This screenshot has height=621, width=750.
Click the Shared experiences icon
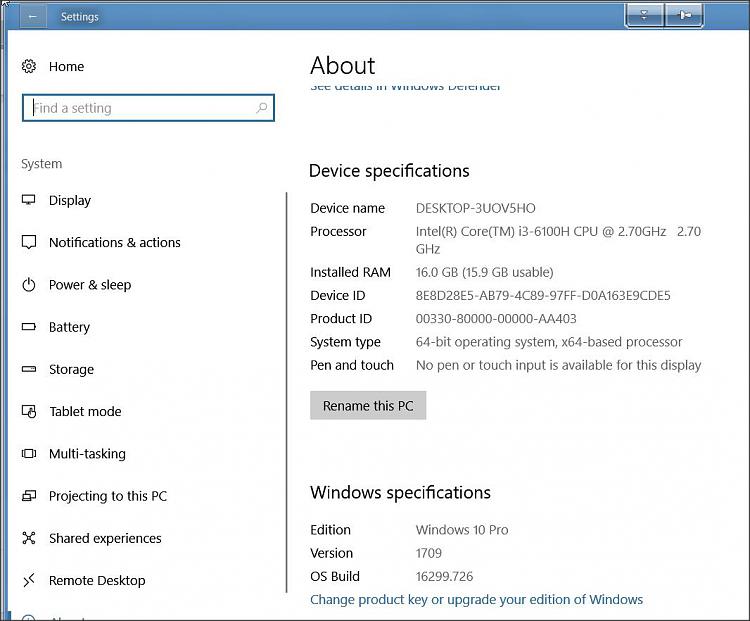click(29, 538)
